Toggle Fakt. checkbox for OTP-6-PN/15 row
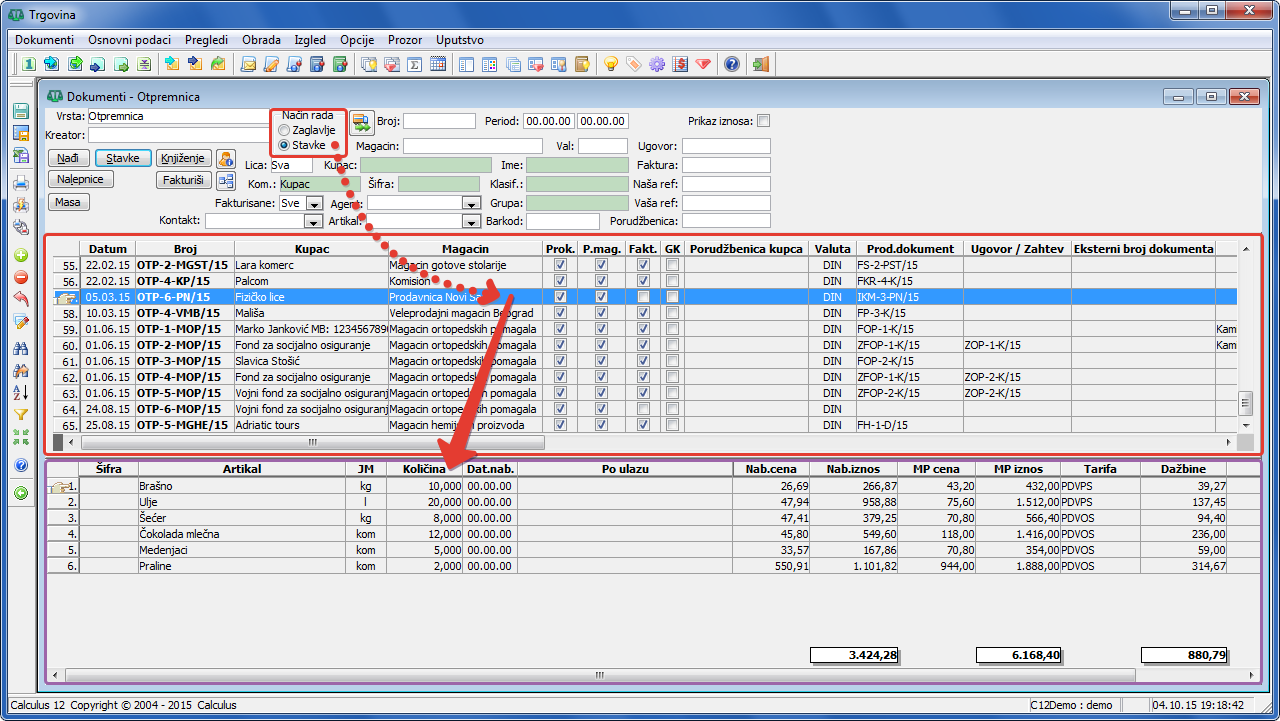Image resolution: width=1280 pixels, height=721 pixels. pyautogui.click(x=644, y=297)
